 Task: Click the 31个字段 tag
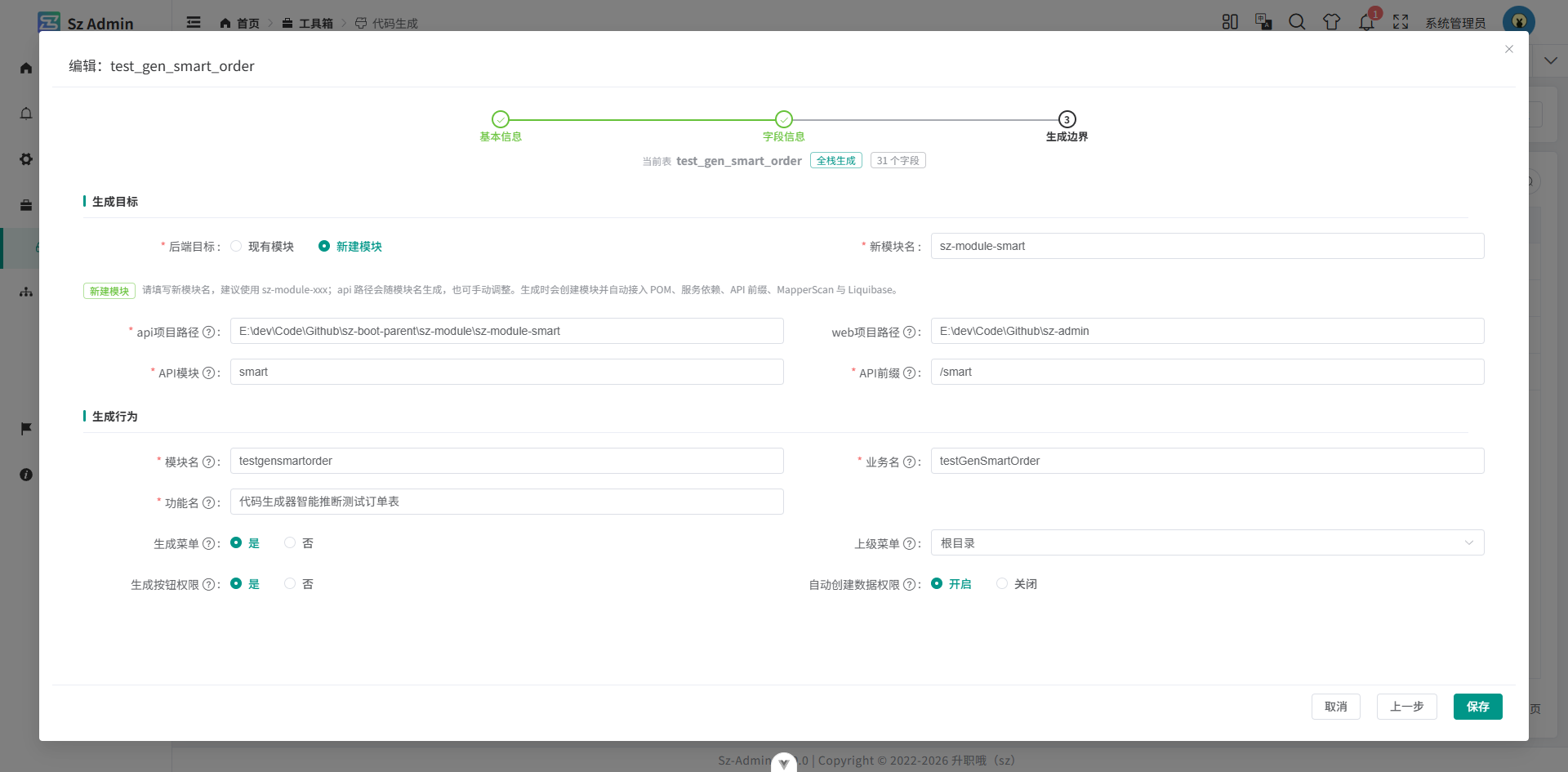(898, 160)
